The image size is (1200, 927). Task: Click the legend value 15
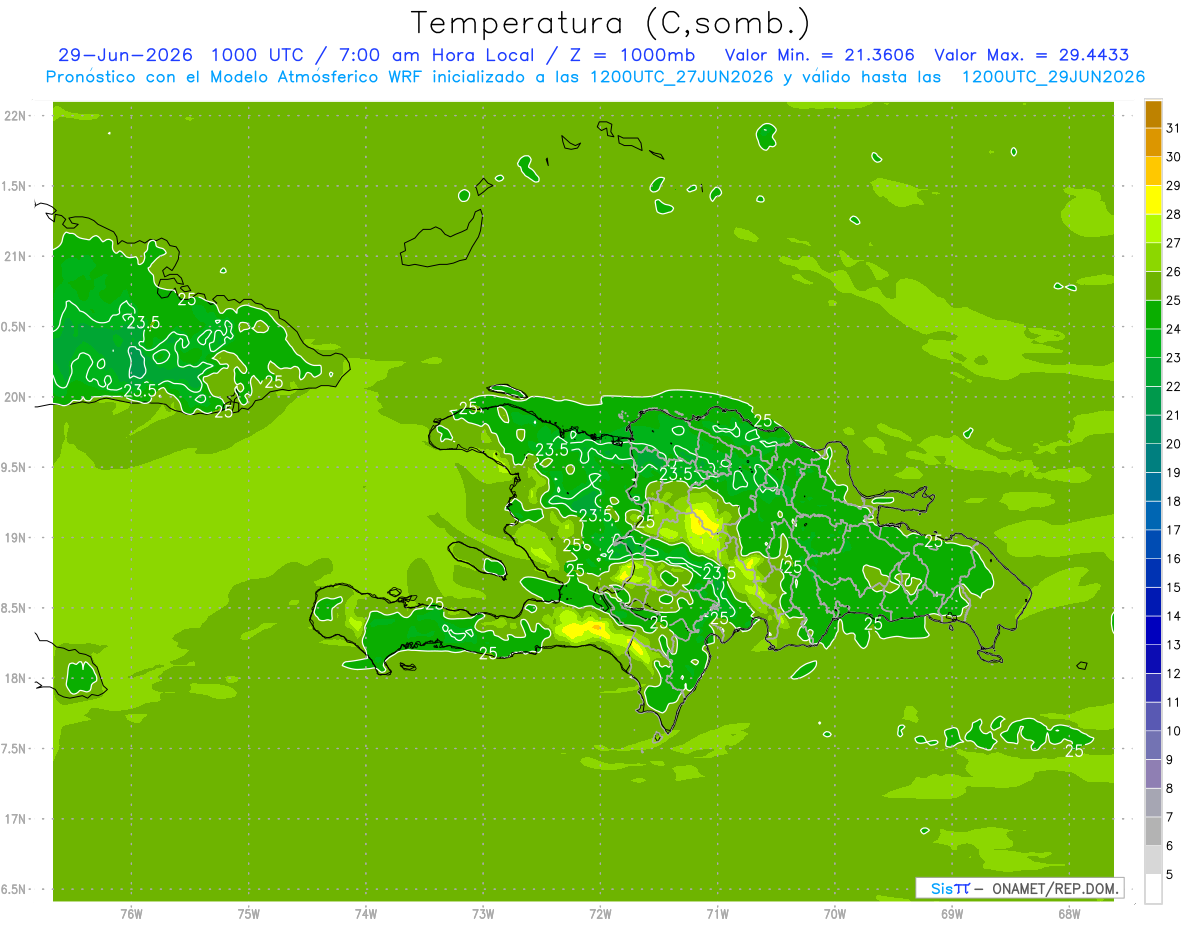pyautogui.click(x=1174, y=587)
